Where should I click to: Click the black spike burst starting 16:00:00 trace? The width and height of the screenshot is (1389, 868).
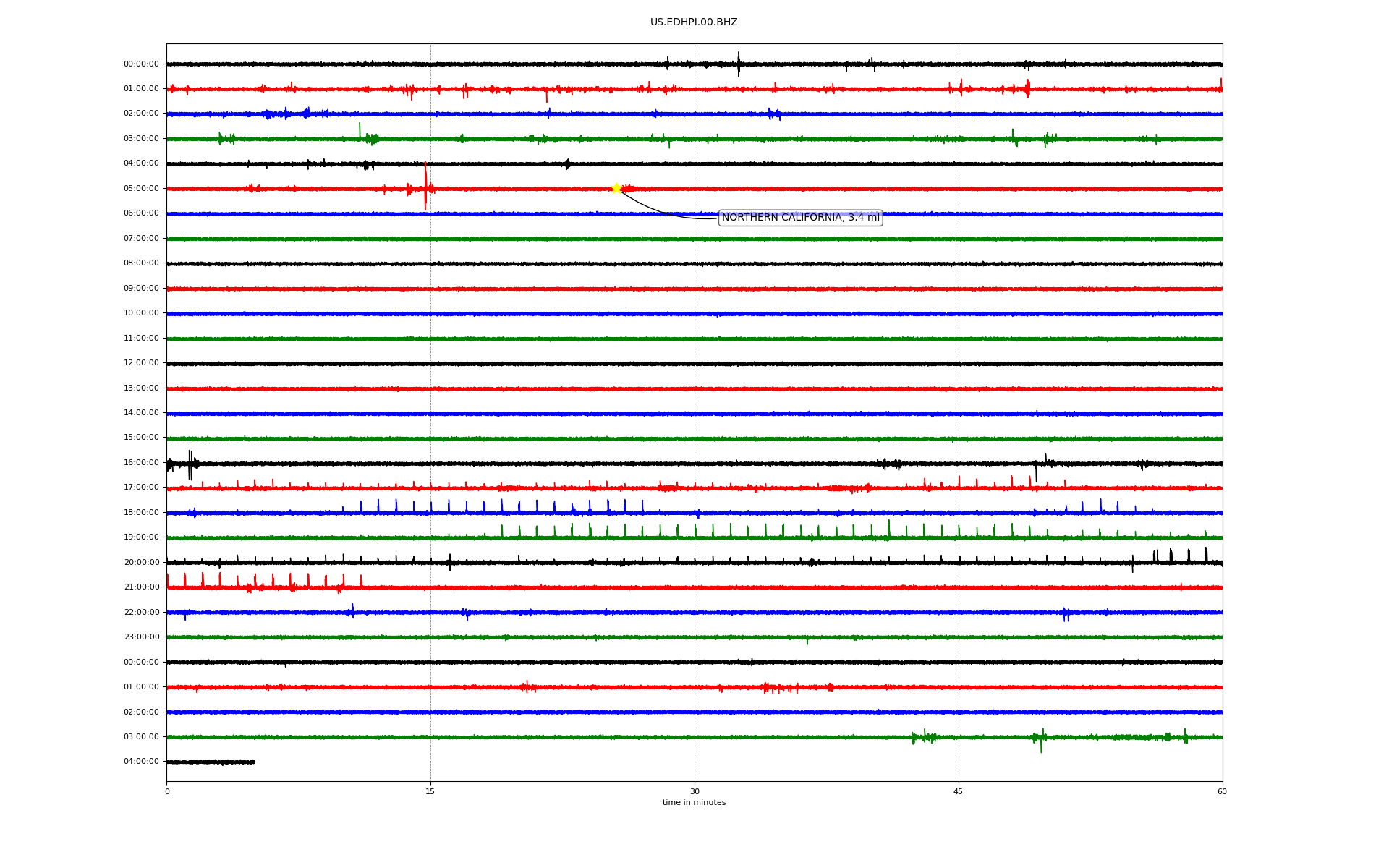click(x=190, y=464)
